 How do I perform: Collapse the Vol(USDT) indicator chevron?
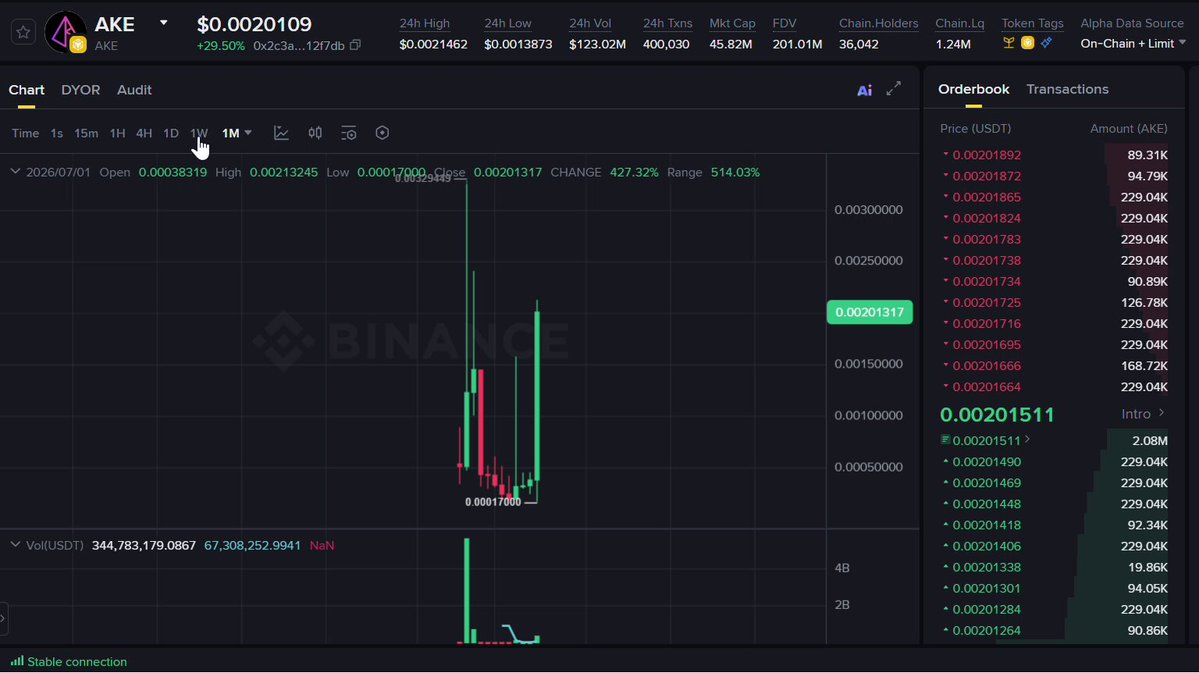(x=15, y=545)
